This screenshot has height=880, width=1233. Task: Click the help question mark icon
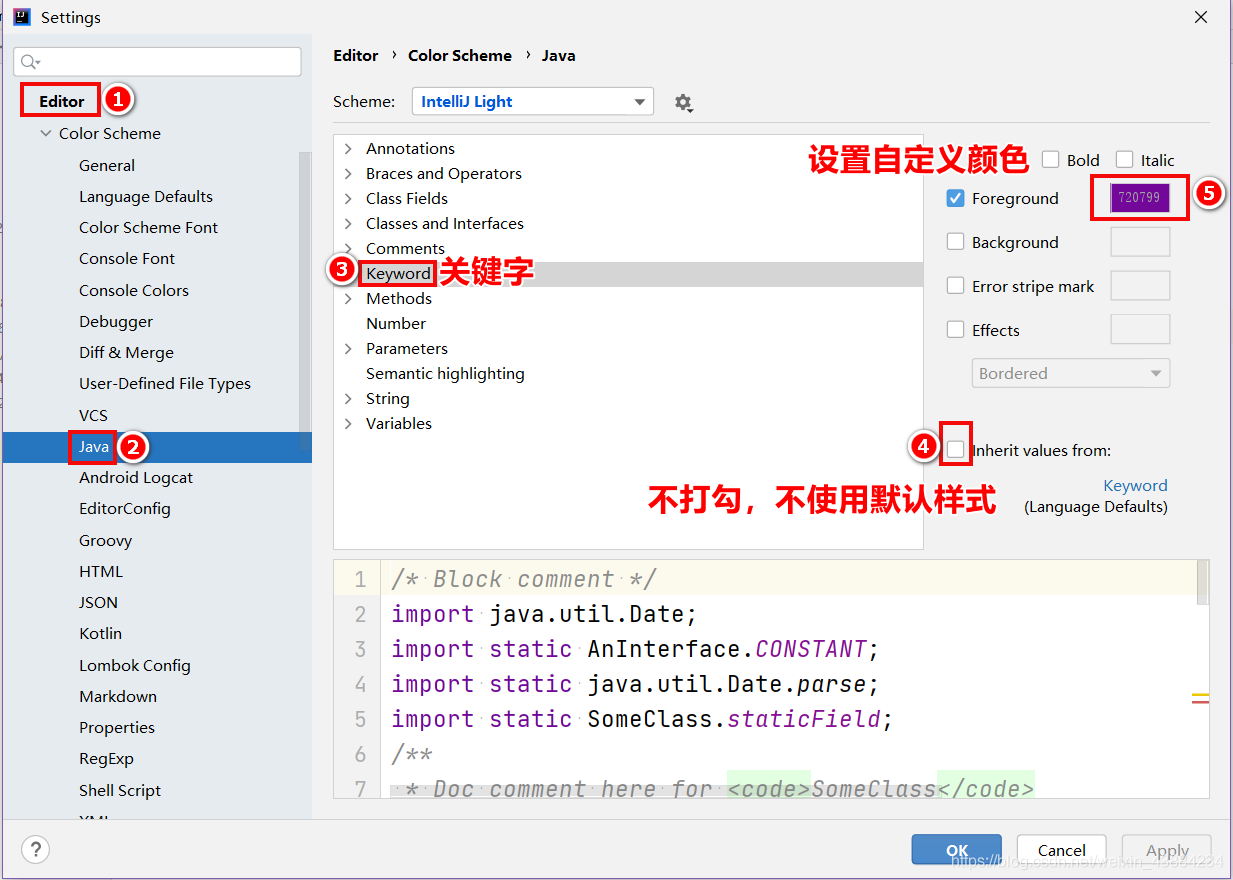click(35, 850)
